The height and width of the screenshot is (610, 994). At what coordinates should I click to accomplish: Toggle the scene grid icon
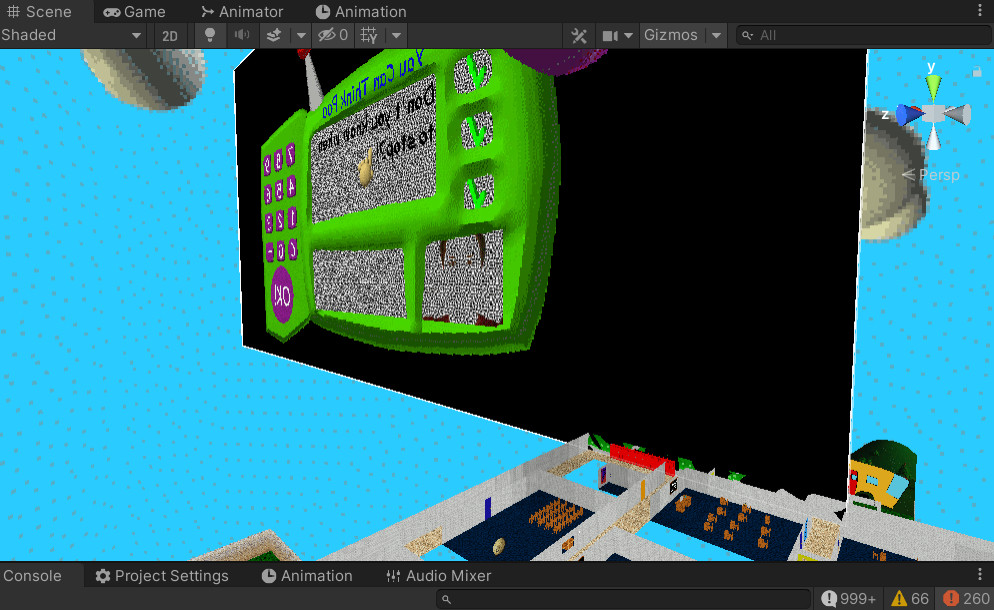tap(369, 36)
